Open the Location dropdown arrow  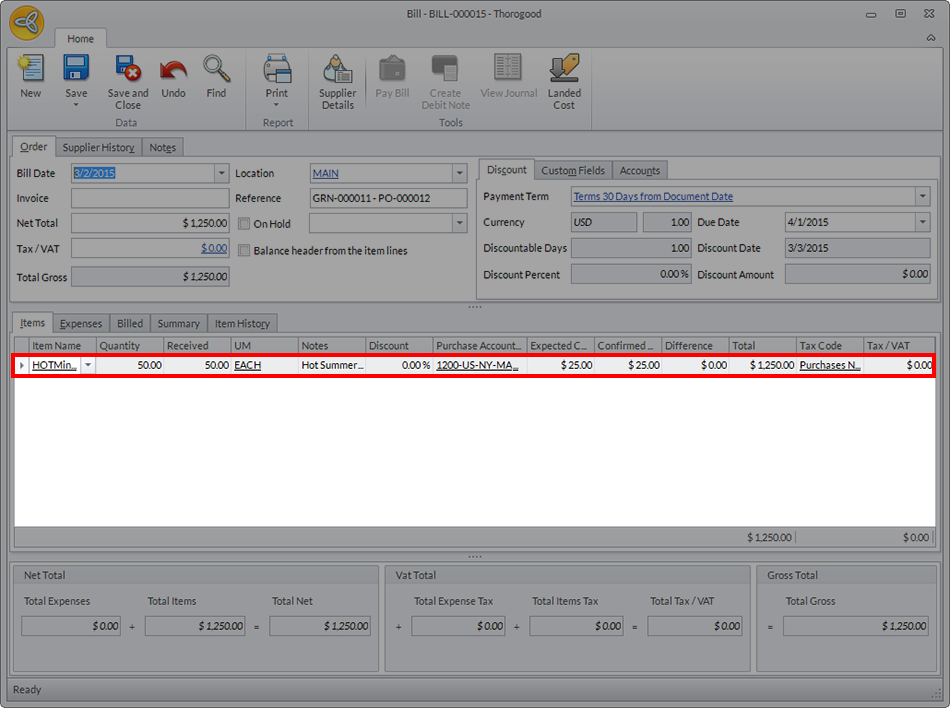(x=459, y=173)
